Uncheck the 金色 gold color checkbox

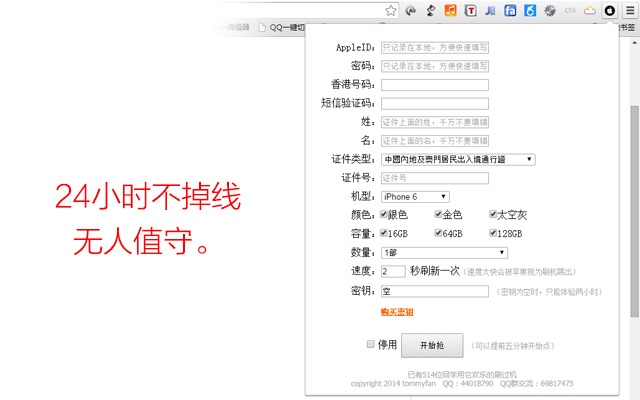438,214
